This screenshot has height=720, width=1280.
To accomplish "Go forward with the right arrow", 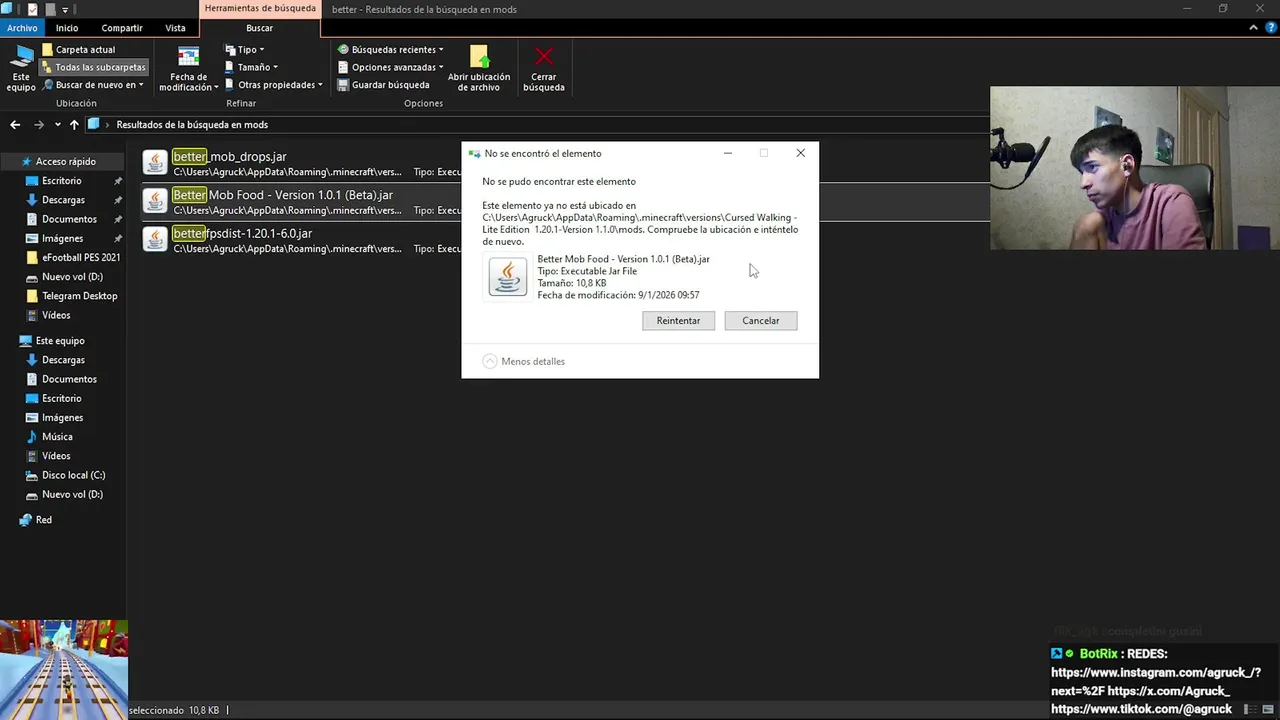I will [x=39, y=125].
